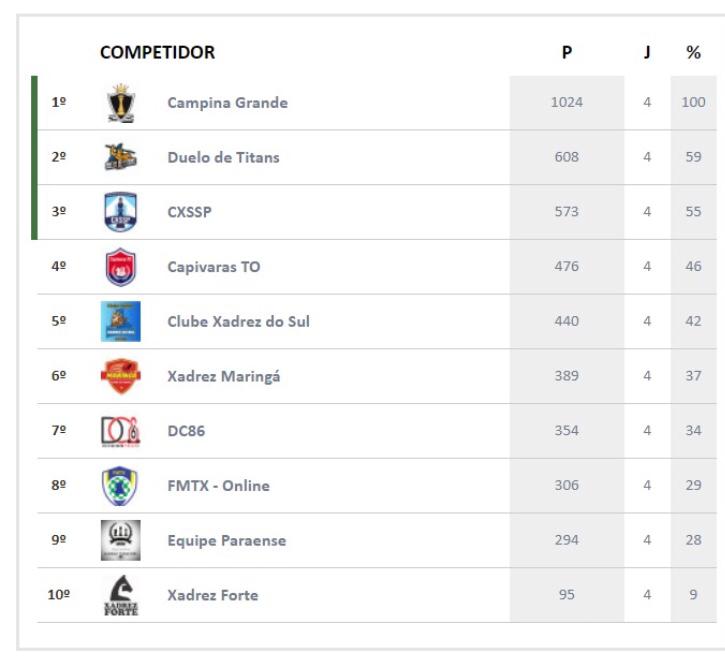This screenshot has width=725, height=661.
Task: Click the Campina Grande team crest icon
Action: (121, 103)
